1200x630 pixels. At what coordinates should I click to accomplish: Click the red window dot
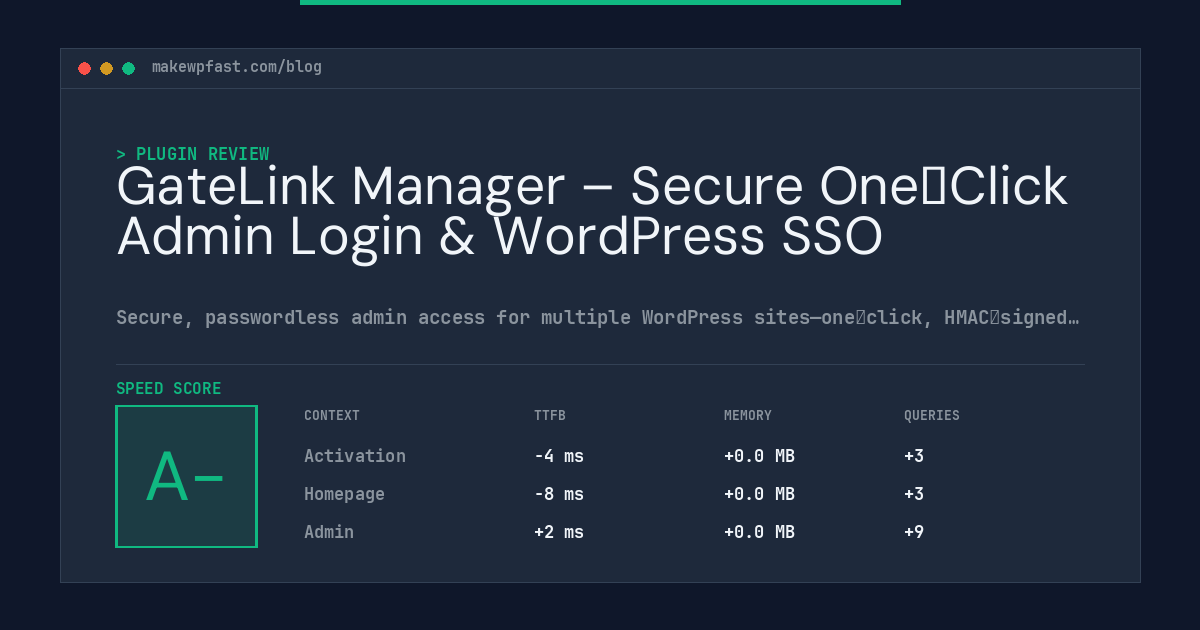pos(84,68)
